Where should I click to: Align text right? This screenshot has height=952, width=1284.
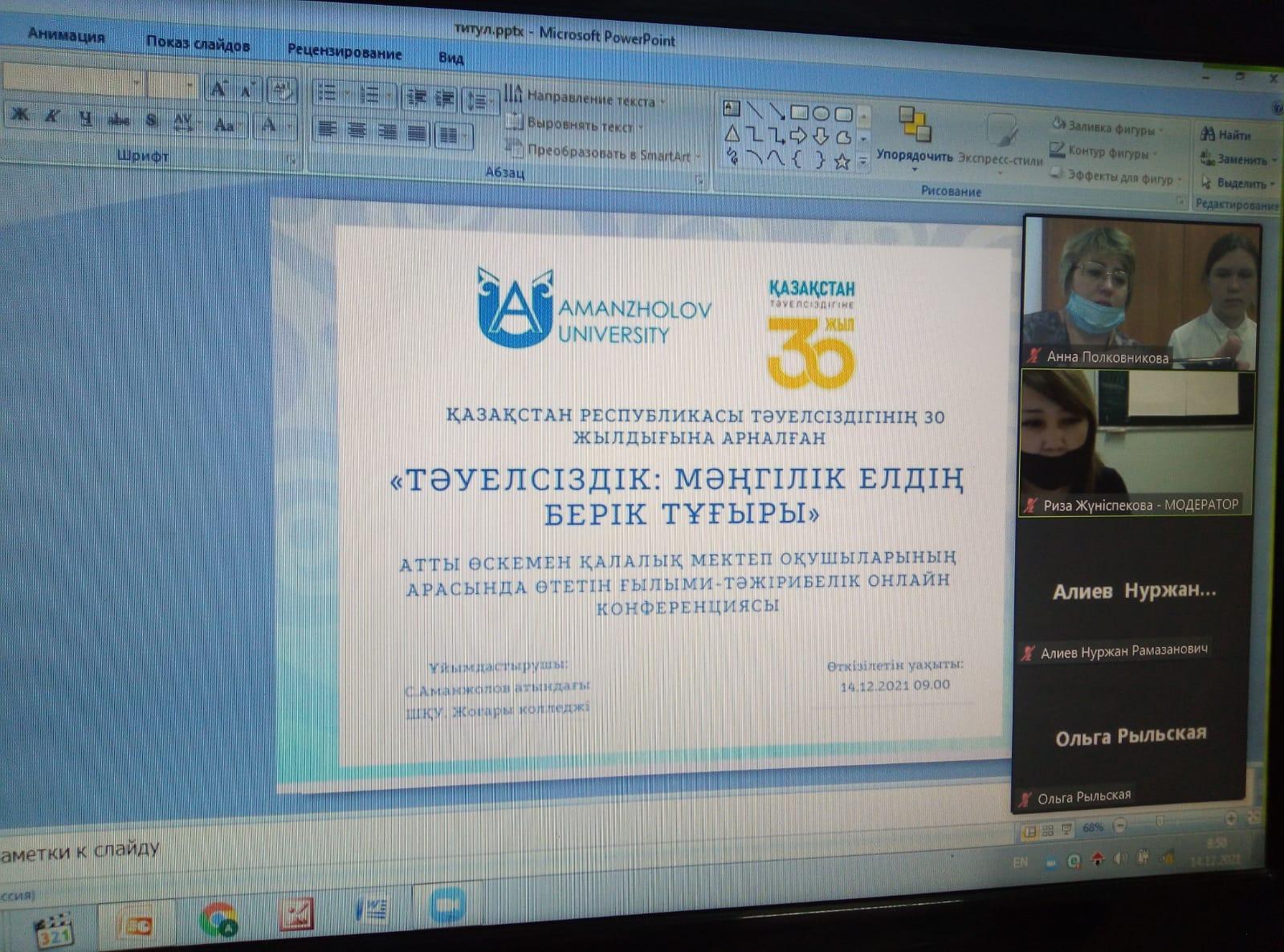[x=387, y=131]
